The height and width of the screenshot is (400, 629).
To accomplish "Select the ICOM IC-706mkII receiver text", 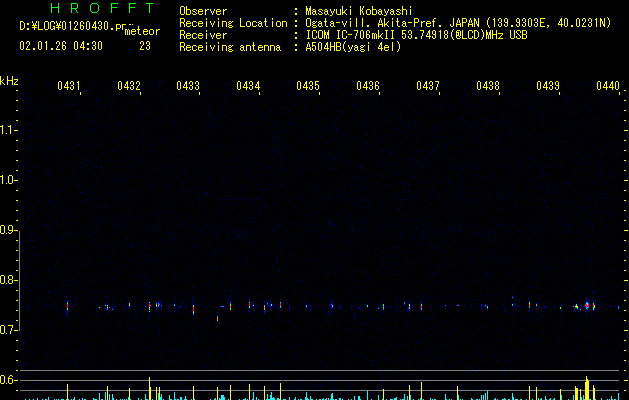I will pos(416,35).
